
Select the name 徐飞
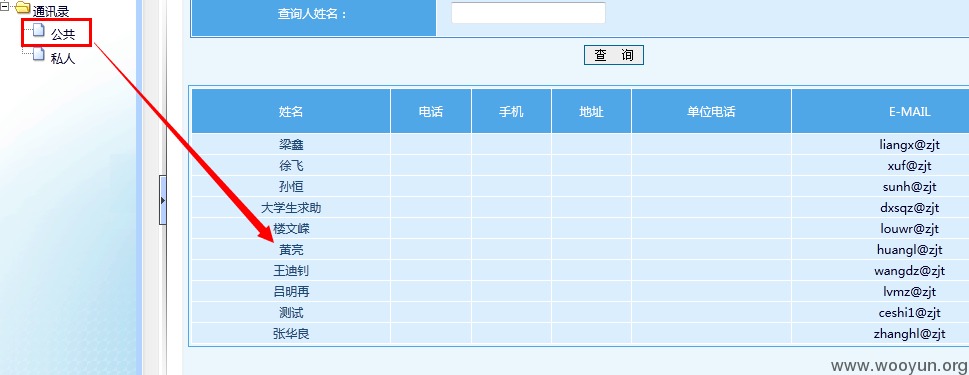tap(291, 166)
